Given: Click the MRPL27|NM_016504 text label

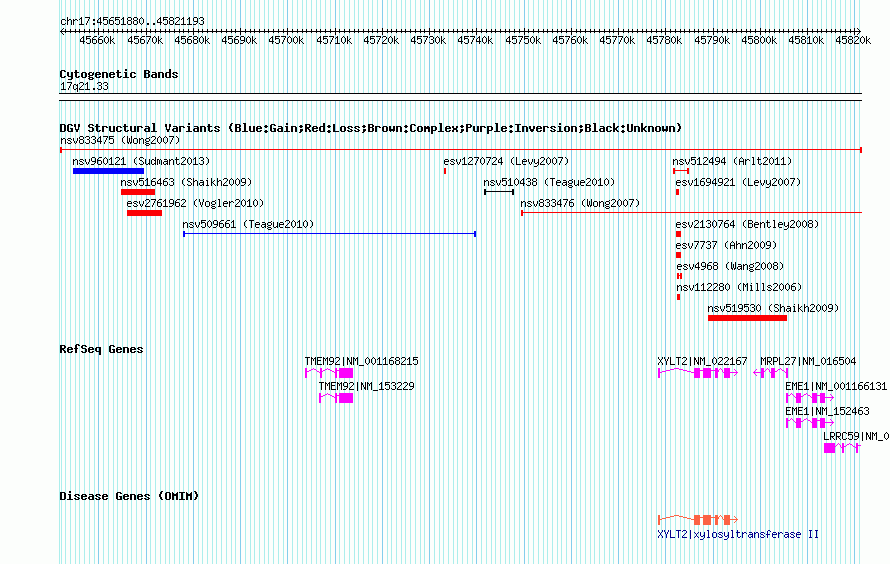Looking at the screenshot, I should [808, 361].
